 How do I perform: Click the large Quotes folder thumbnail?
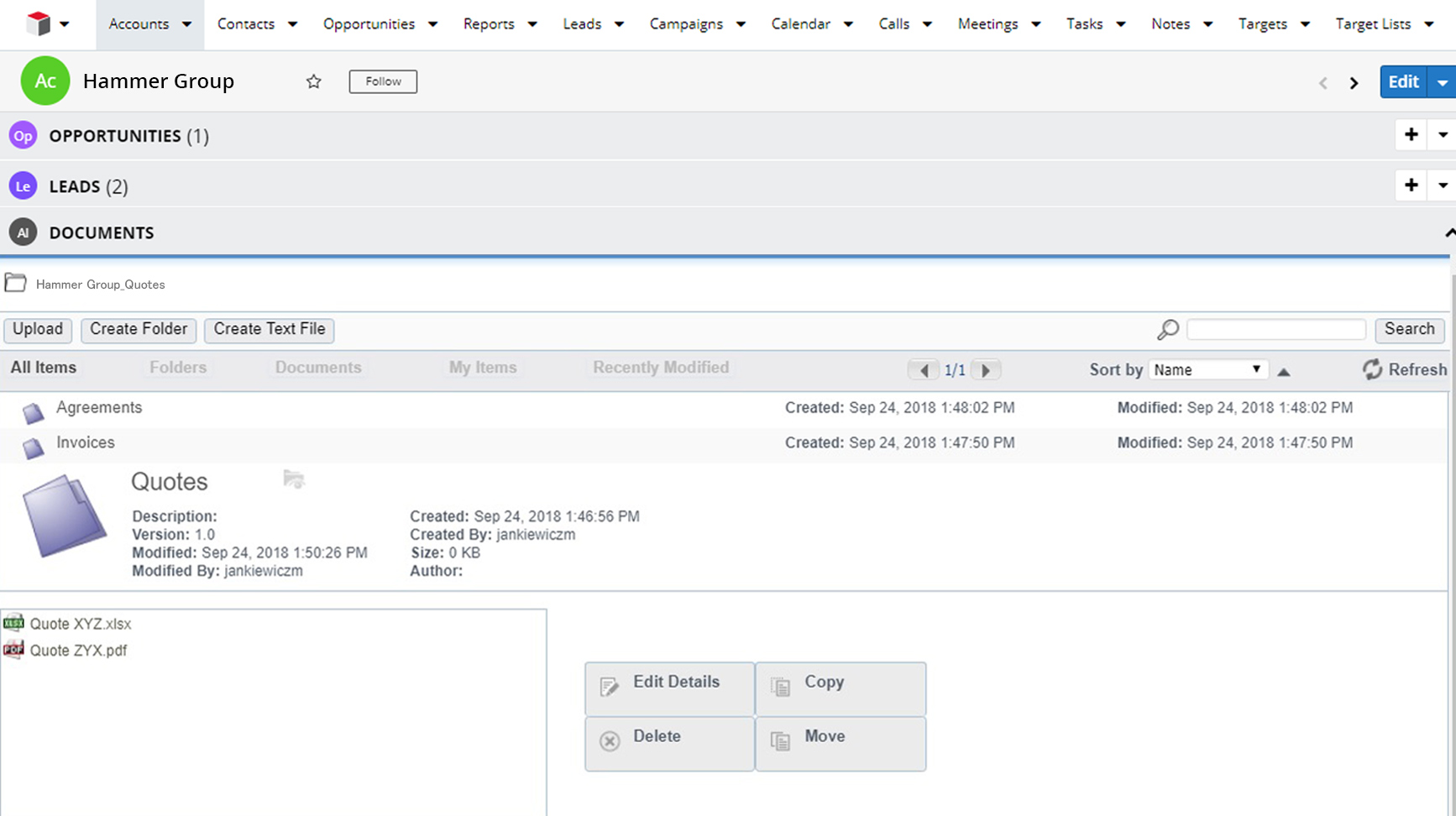(x=64, y=515)
